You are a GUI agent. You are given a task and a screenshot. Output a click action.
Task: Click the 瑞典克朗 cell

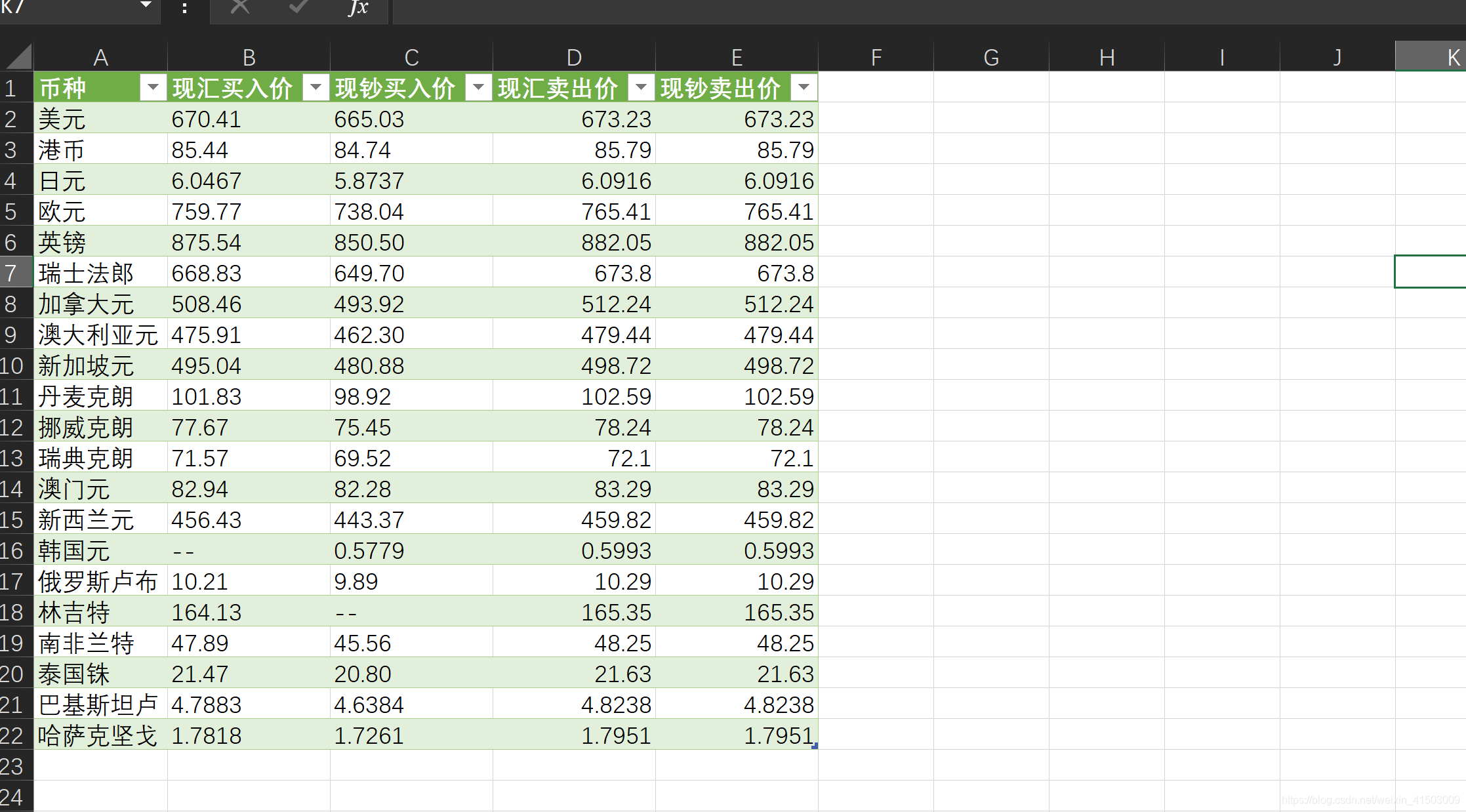tap(101, 457)
